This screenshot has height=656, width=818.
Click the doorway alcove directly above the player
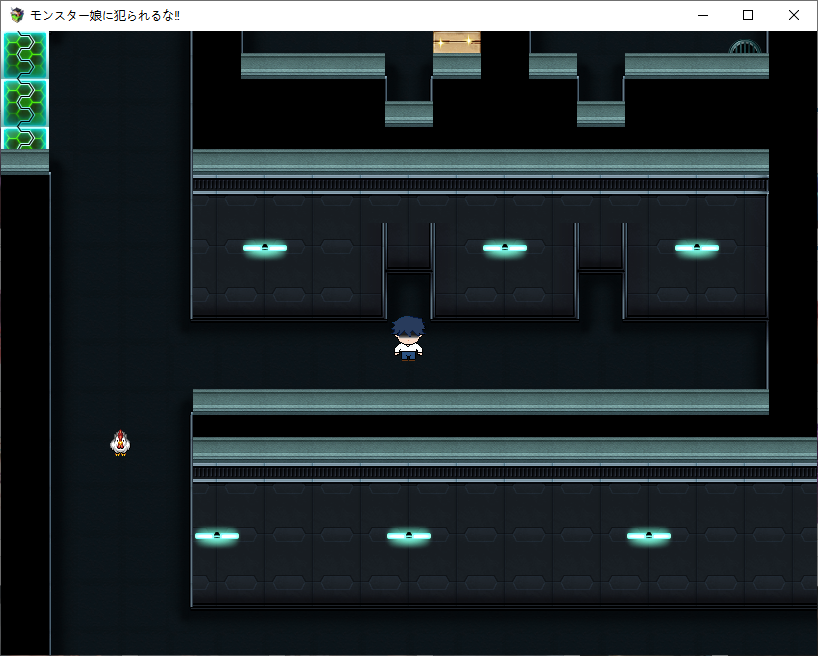tap(408, 247)
